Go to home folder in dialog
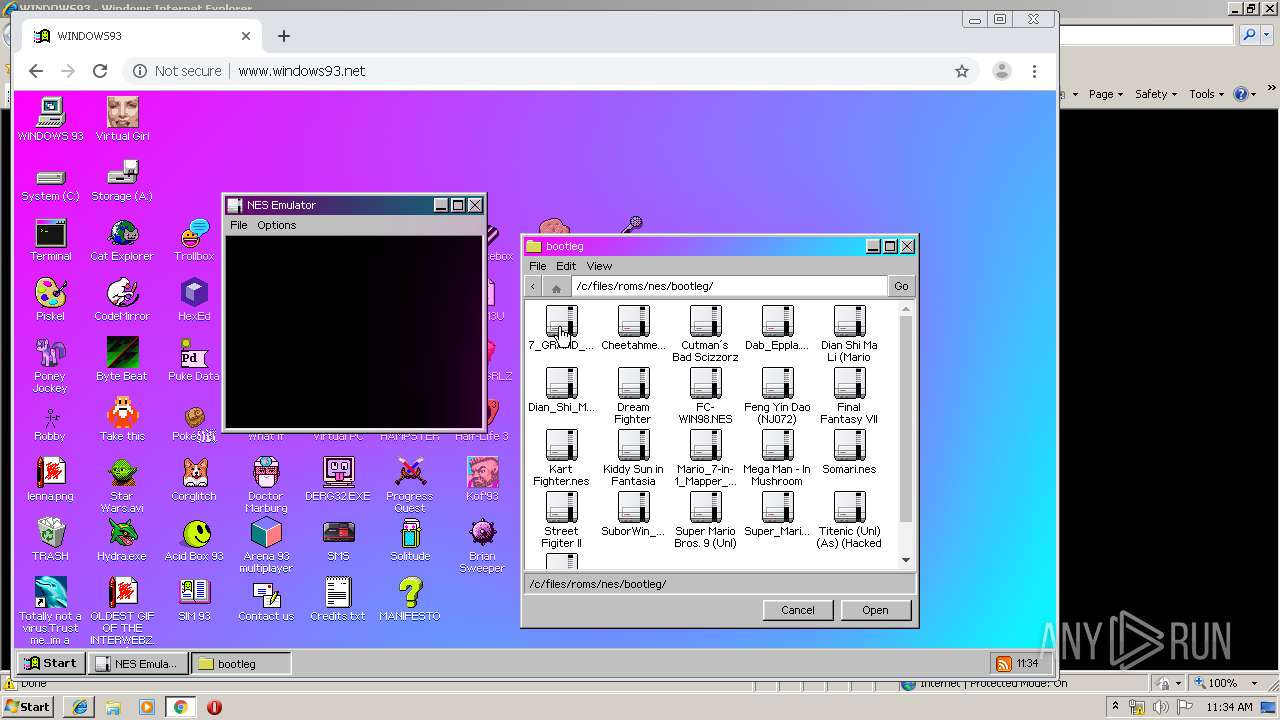The height and width of the screenshot is (720, 1280). click(557, 287)
